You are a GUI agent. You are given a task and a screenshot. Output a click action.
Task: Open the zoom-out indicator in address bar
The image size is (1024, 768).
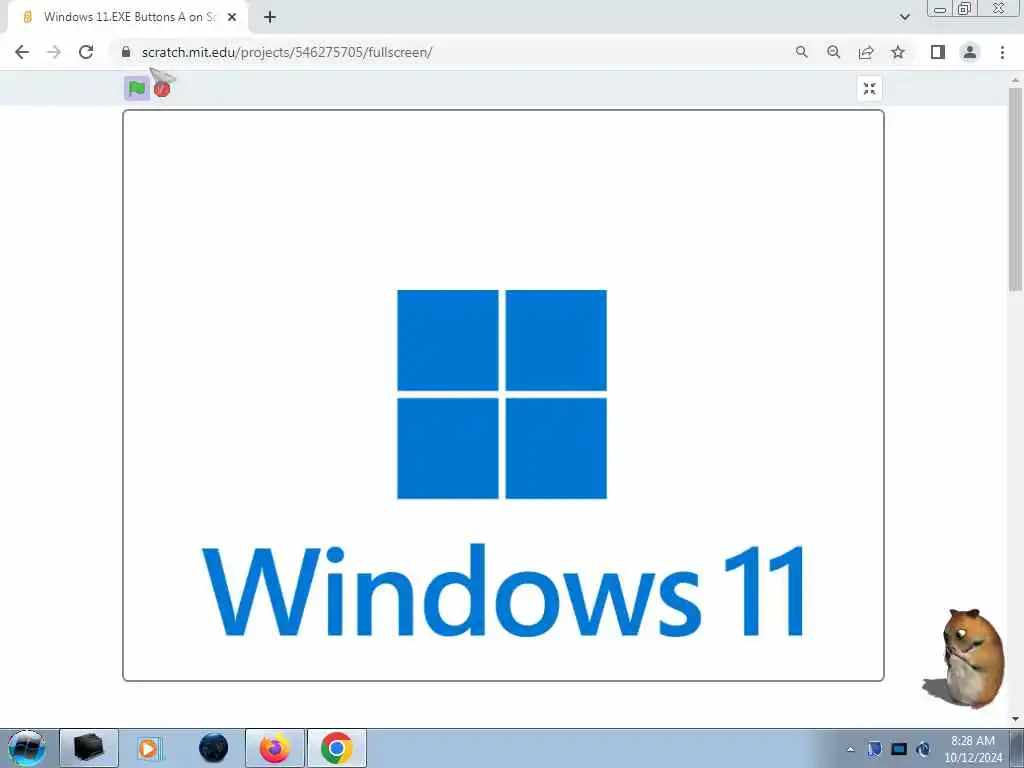(833, 52)
